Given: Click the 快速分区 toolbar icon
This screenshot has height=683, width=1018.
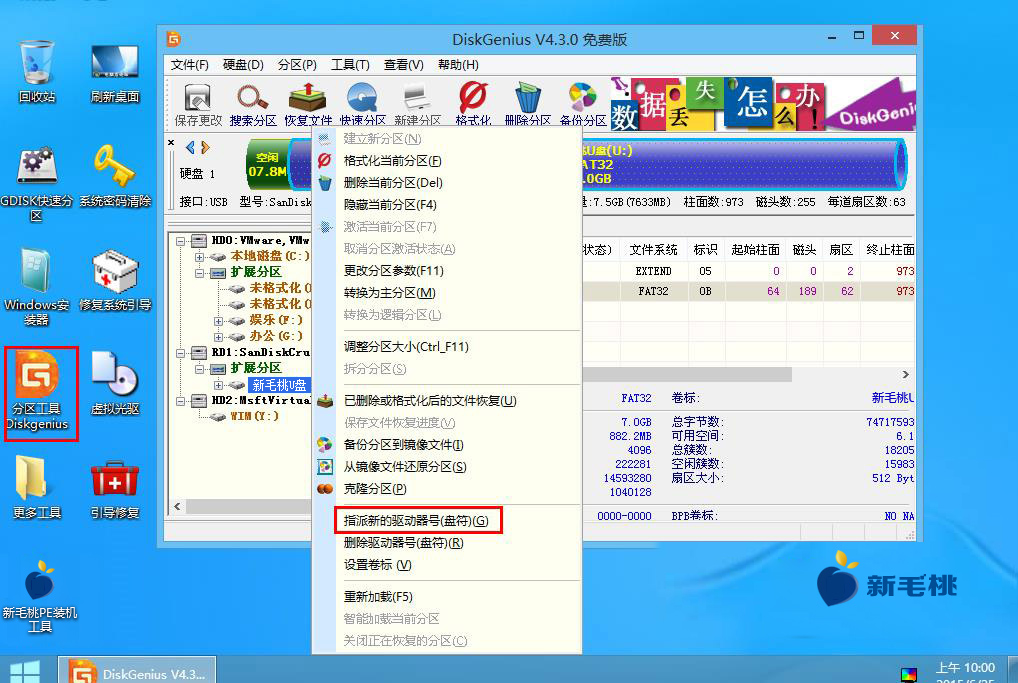Looking at the screenshot, I should [x=362, y=104].
